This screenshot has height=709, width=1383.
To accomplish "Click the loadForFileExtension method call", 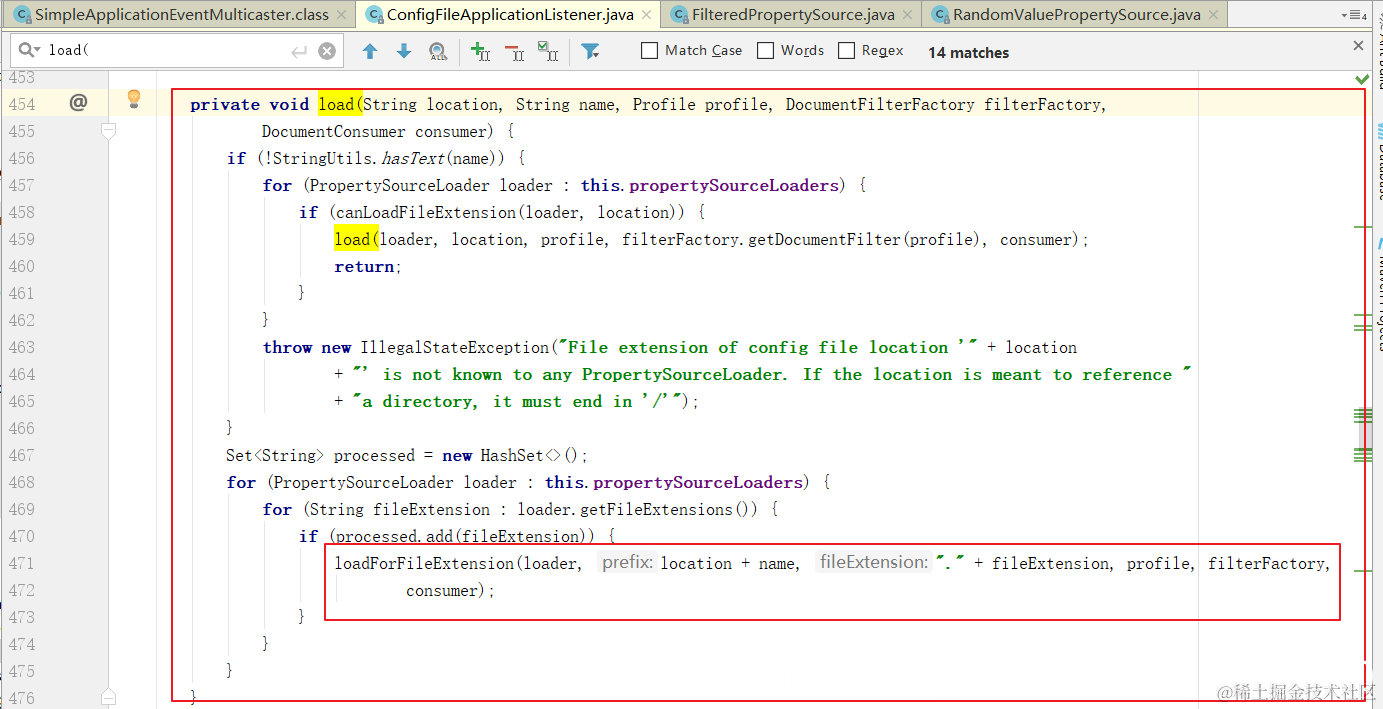I will point(424,563).
